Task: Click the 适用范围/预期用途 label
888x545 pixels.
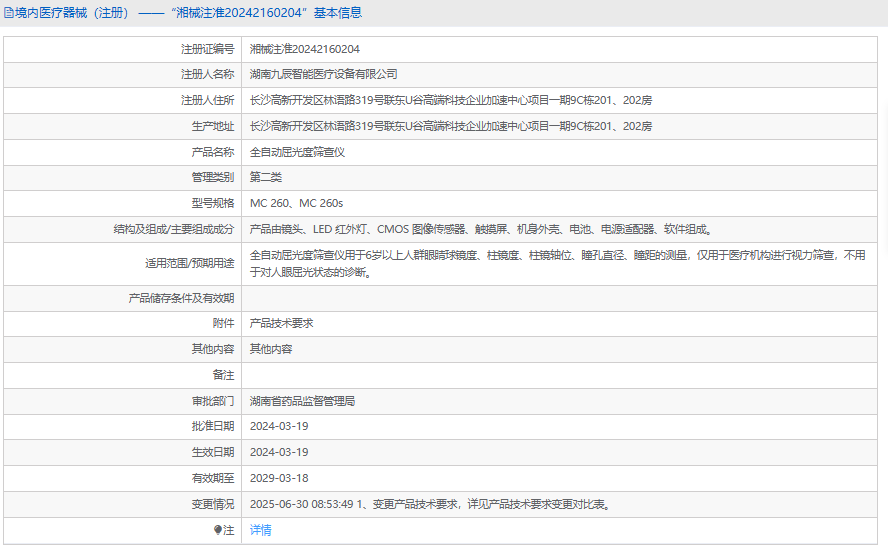Action: point(190,263)
